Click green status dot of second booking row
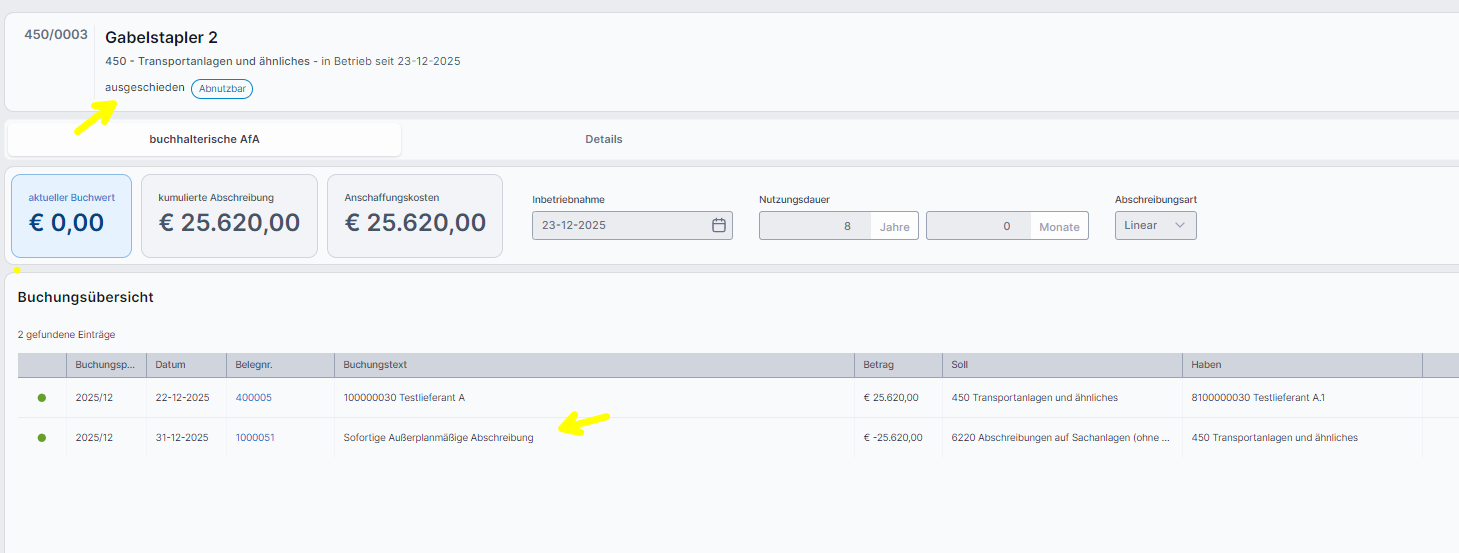1459x553 pixels. (42, 438)
